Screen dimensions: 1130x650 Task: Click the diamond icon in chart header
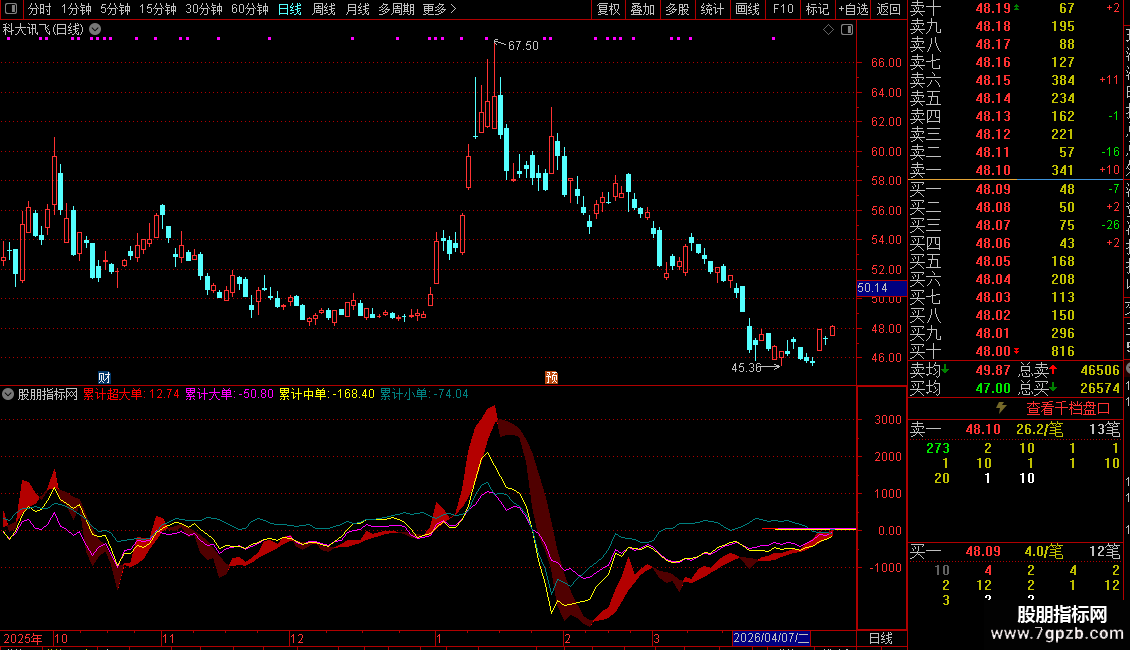coord(828,30)
